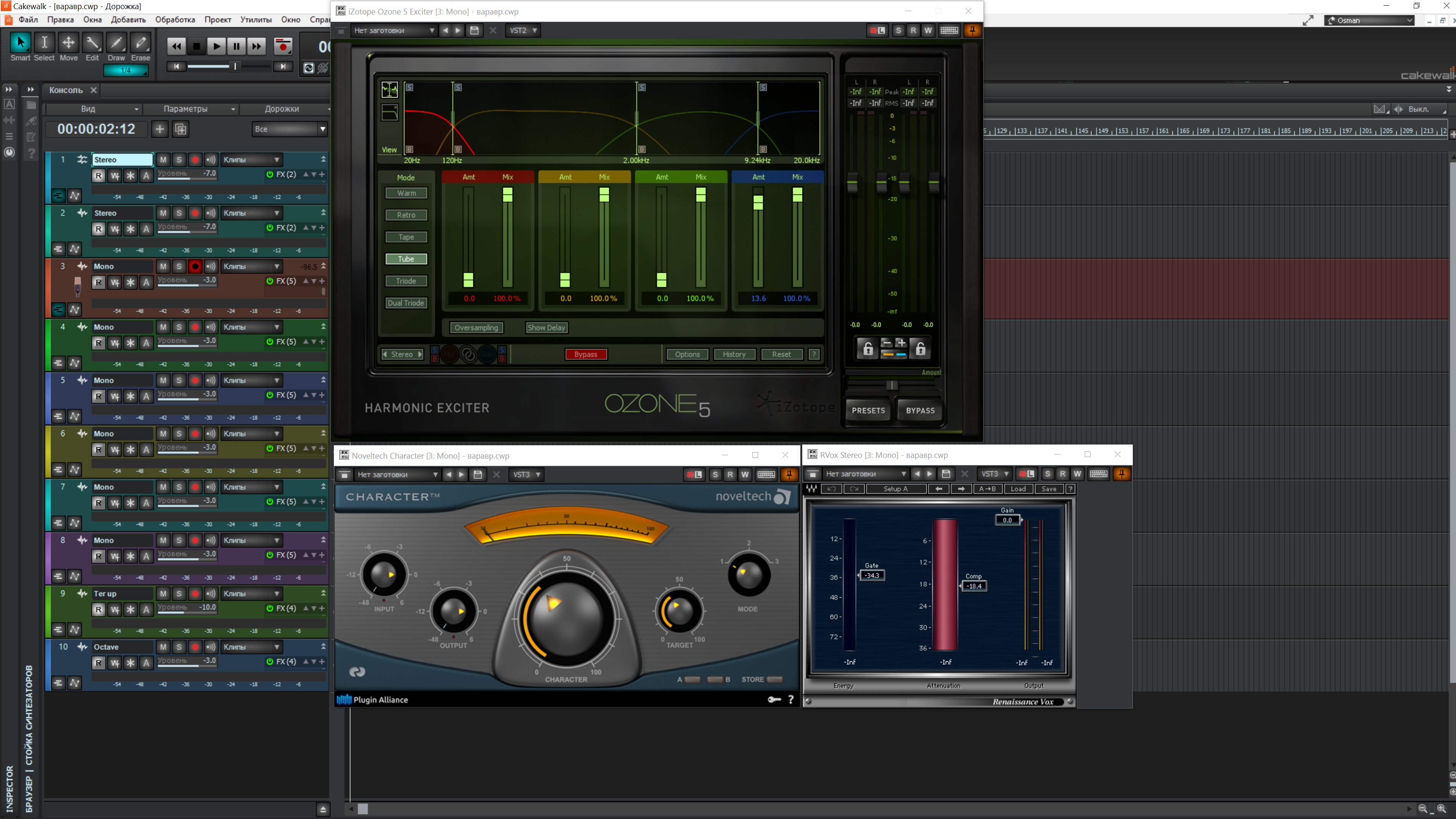Viewport: 1456px width, 819px height.
Task: Click the Record button in transport
Action: (x=283, y=46)
